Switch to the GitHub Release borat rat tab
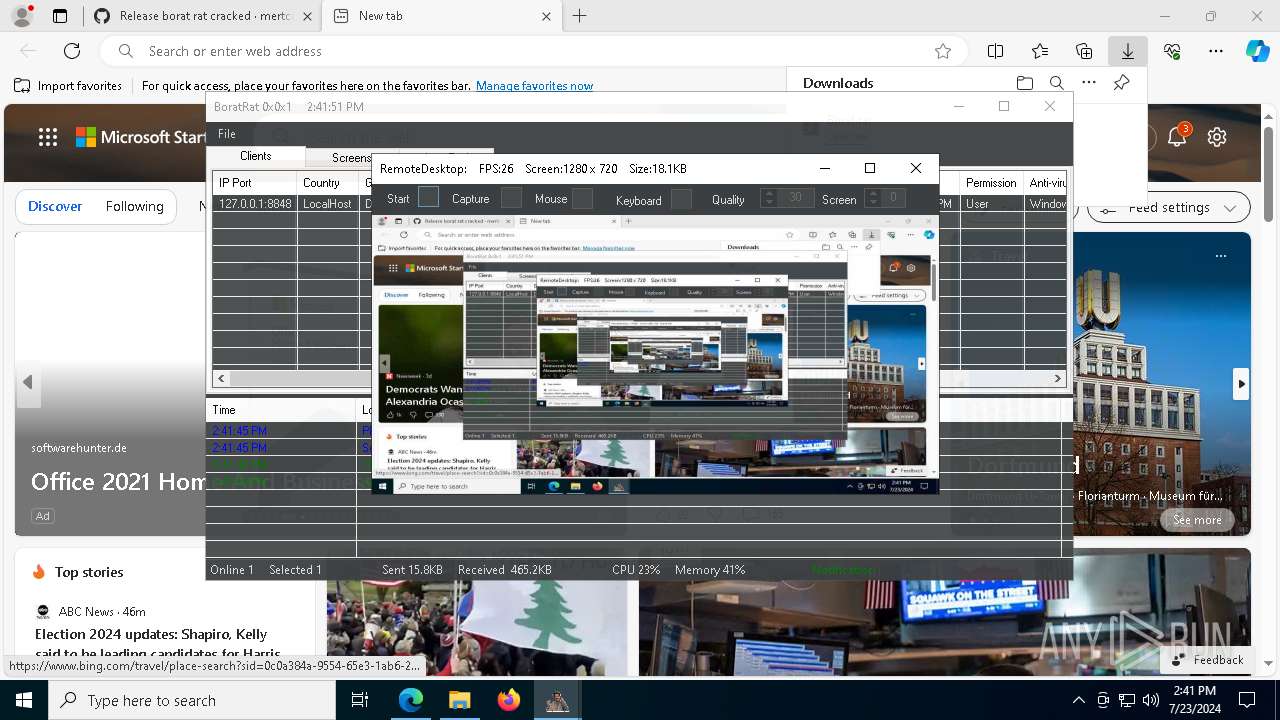Screen dimensions: 1280x720 coord(203,16)
